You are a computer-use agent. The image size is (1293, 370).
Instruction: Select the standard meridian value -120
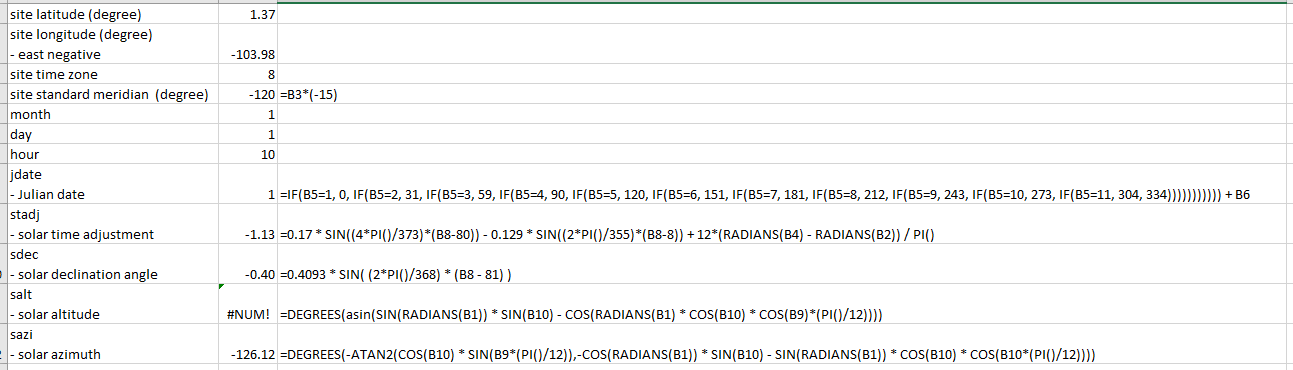tap(248, 95)
